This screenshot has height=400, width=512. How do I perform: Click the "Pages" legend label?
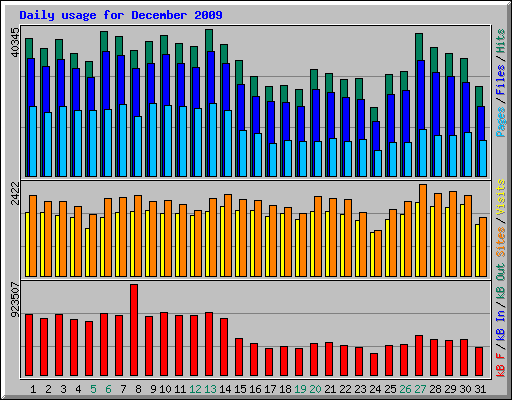(500, 122)
